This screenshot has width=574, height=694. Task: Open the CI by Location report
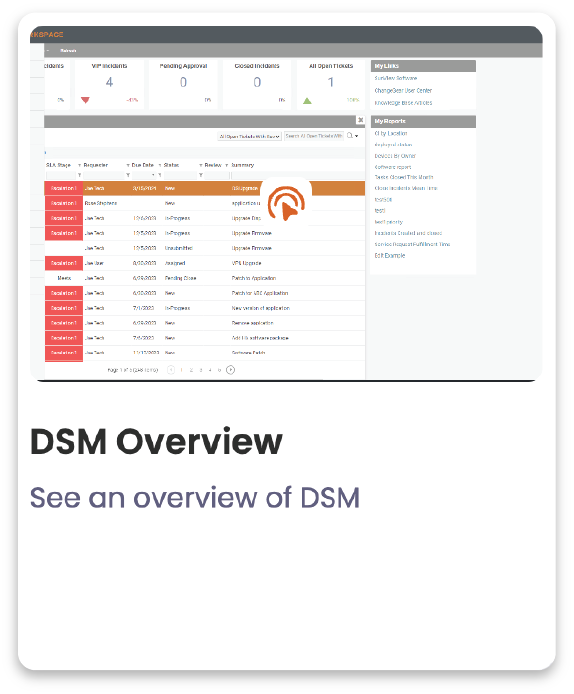tap(391, 133)
